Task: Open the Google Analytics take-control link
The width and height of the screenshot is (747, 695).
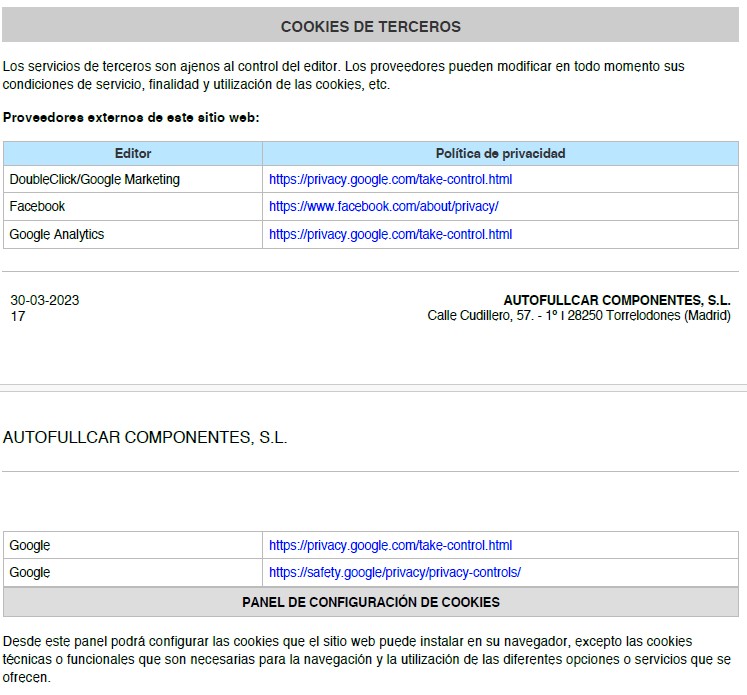Action: [x=390, y=234]
